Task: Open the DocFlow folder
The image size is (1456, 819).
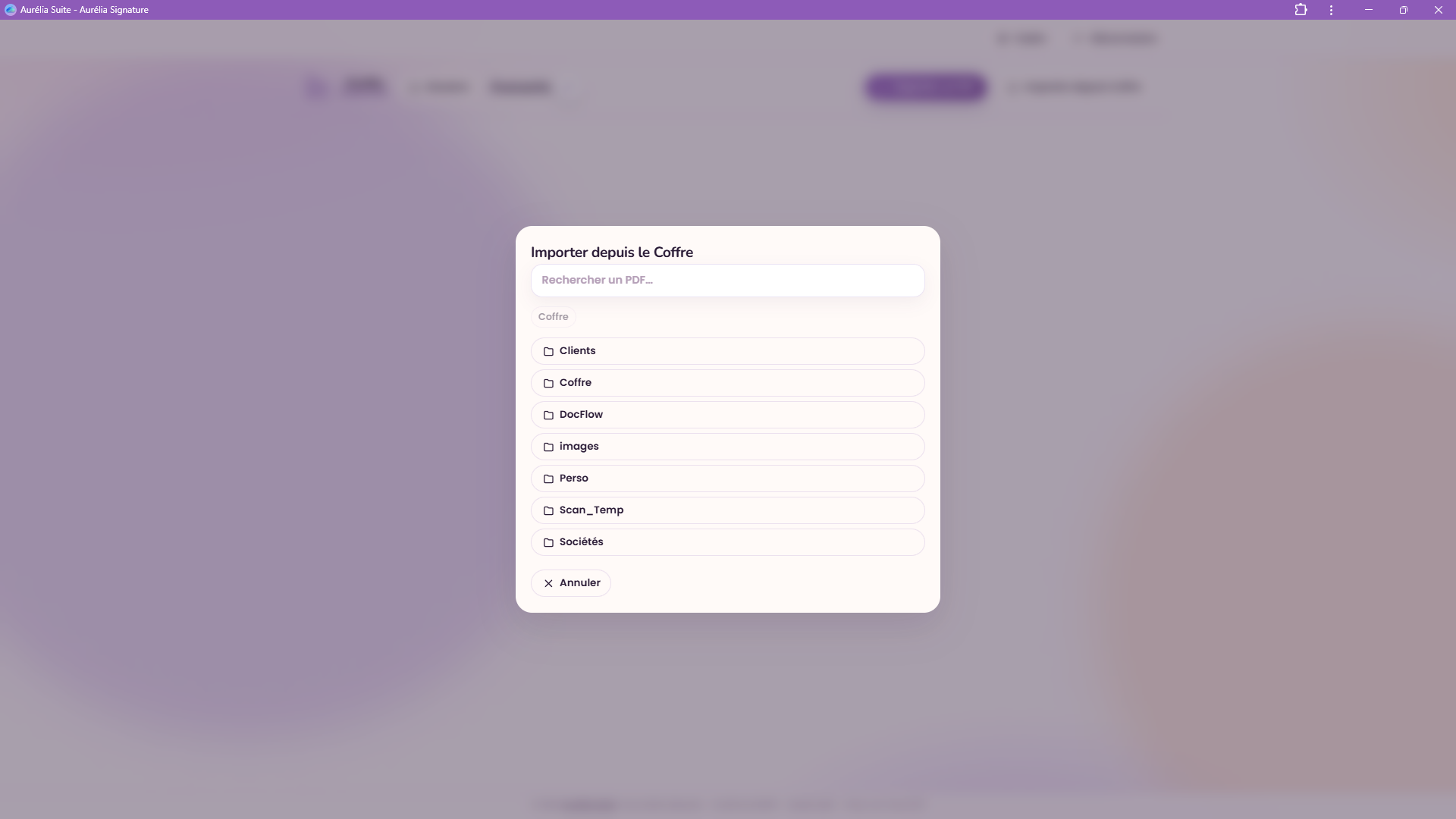Action: coord(727,415)
